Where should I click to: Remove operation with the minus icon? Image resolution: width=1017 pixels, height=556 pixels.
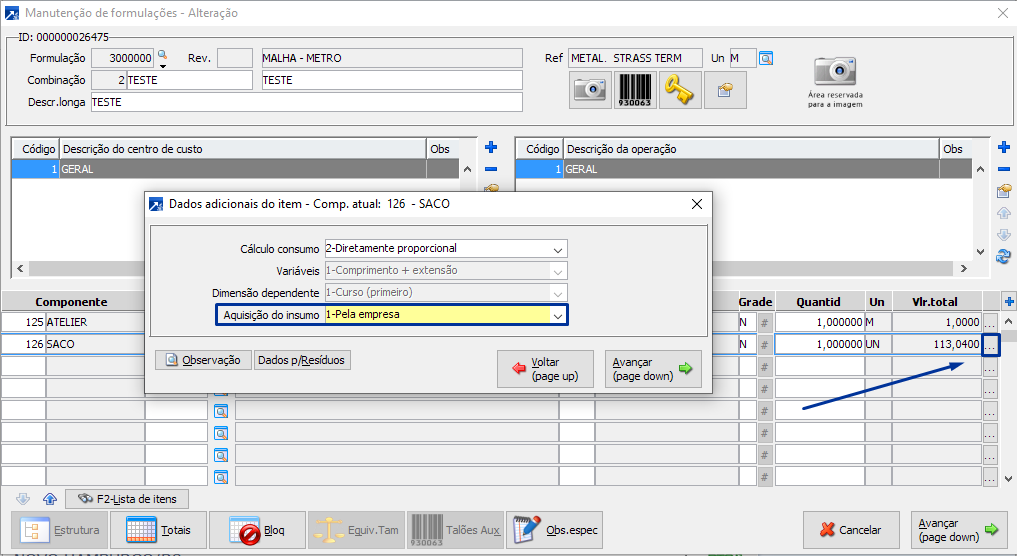[x=1004, y=169]
